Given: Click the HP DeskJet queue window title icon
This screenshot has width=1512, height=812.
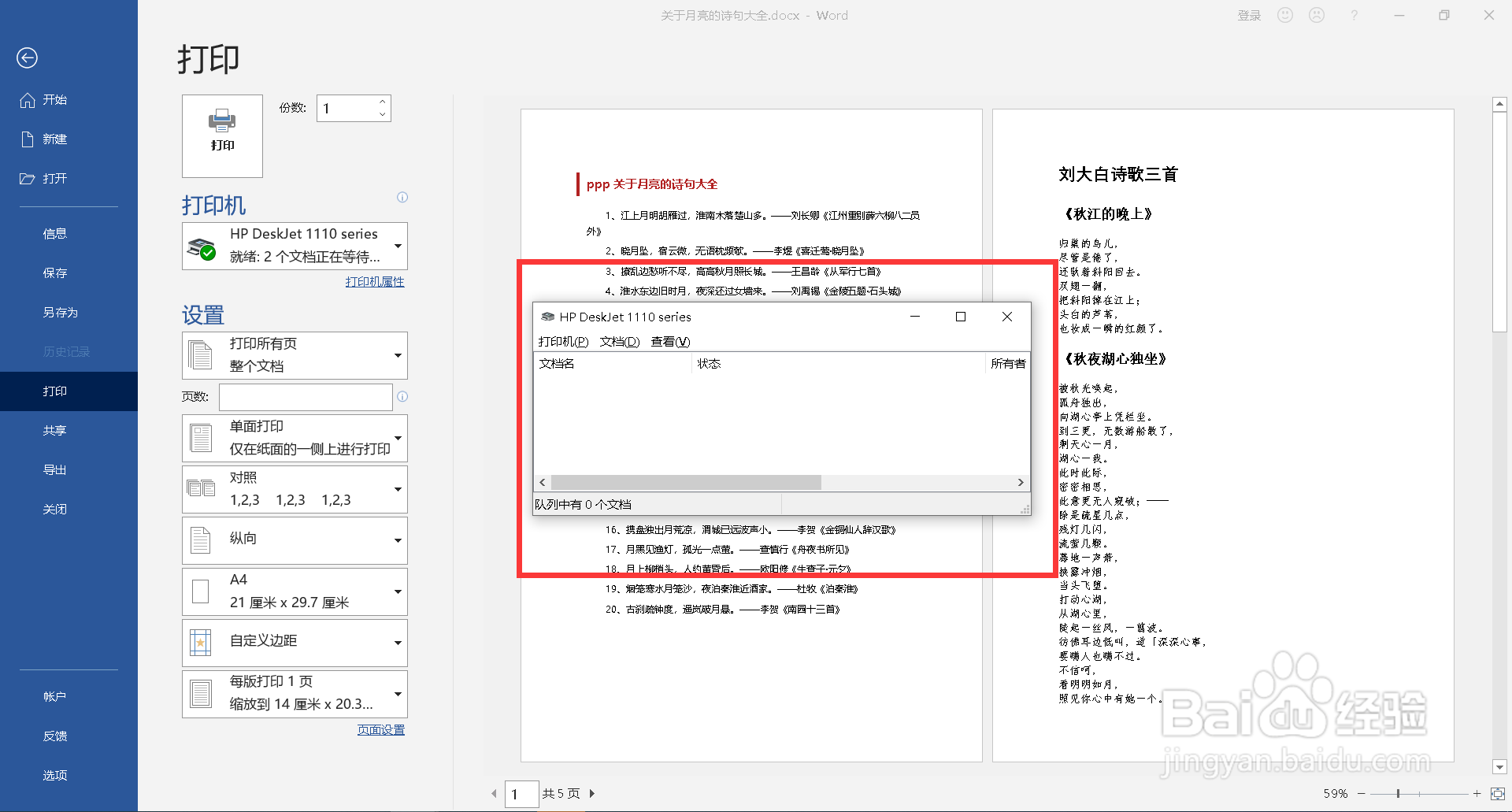Looking at the screenshot, I should (548, 317).
